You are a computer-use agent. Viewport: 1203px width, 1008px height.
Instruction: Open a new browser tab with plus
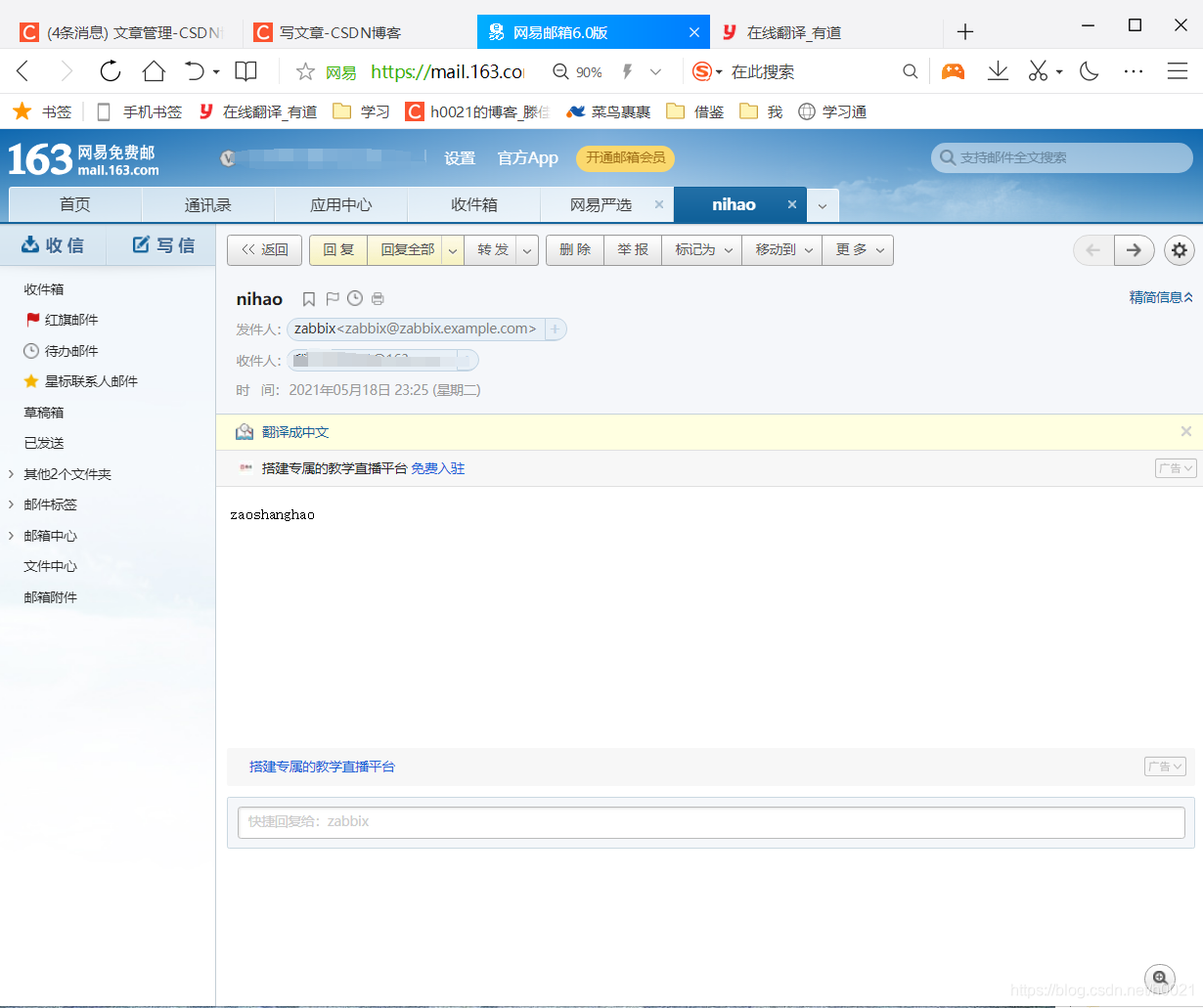(x=965, y=32)
